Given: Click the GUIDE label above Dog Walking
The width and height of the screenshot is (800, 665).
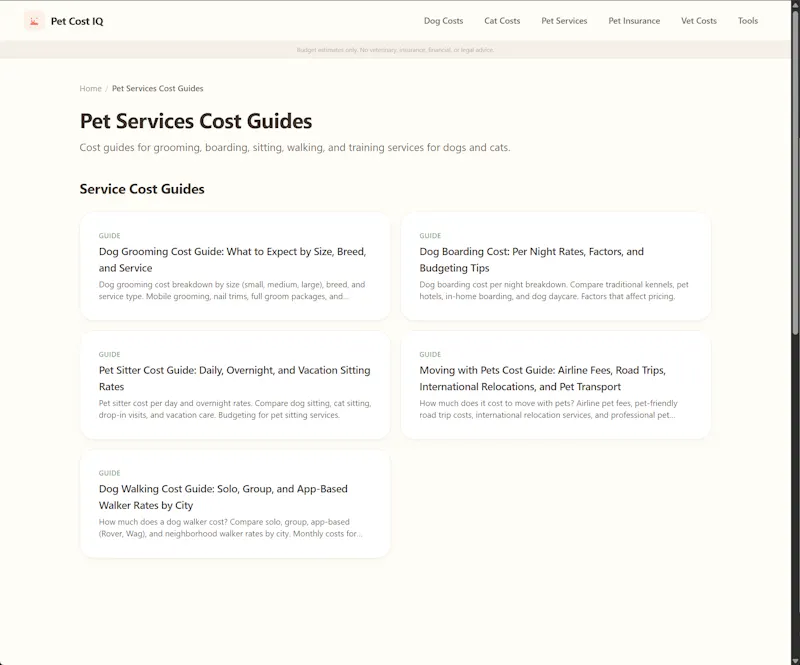Looking at the screenshot, I should click(x=110, y=473).
